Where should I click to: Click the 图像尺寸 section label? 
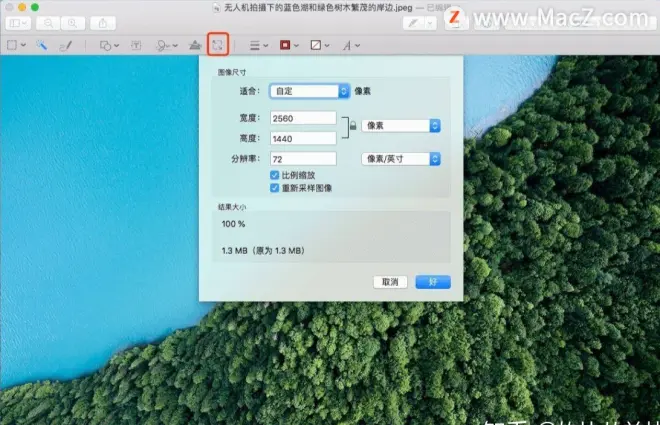pyautogui.click(x=232, y=72)
